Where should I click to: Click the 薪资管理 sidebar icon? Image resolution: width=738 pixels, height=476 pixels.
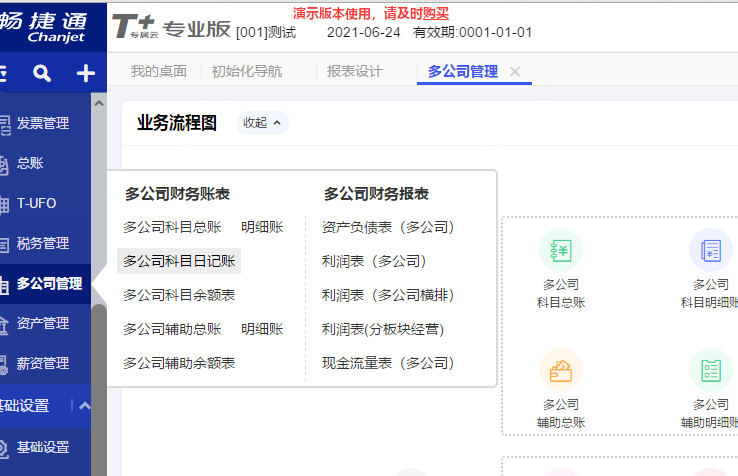[x=4, y=365]
